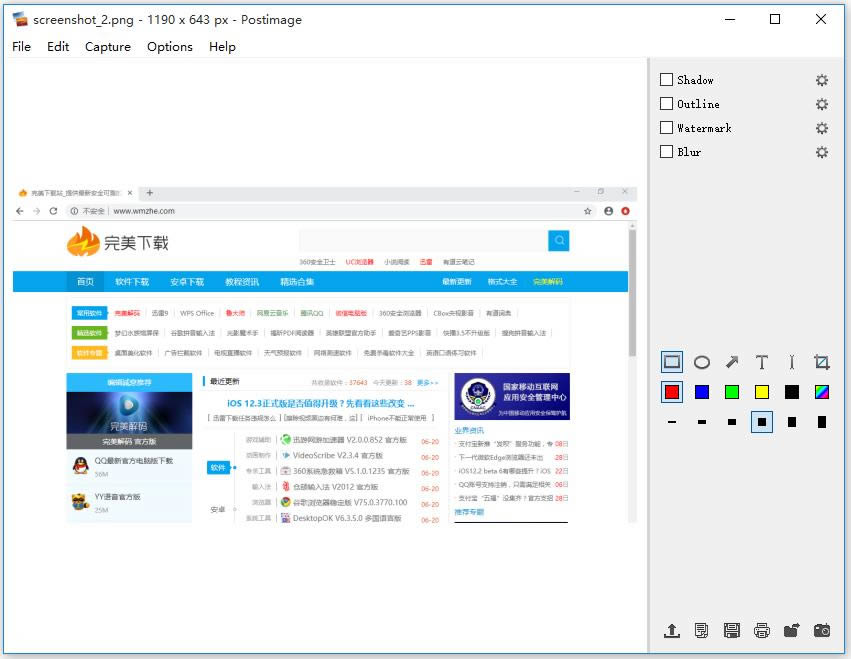Click the folder with arrow icon
The image size is (851, 659).
point(792,630)
